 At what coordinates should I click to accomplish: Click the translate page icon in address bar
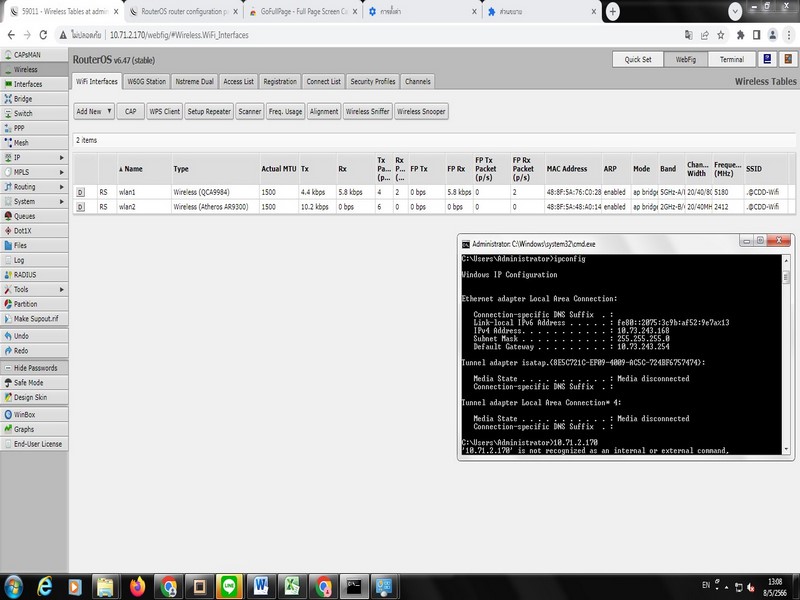tap(689, 35)
